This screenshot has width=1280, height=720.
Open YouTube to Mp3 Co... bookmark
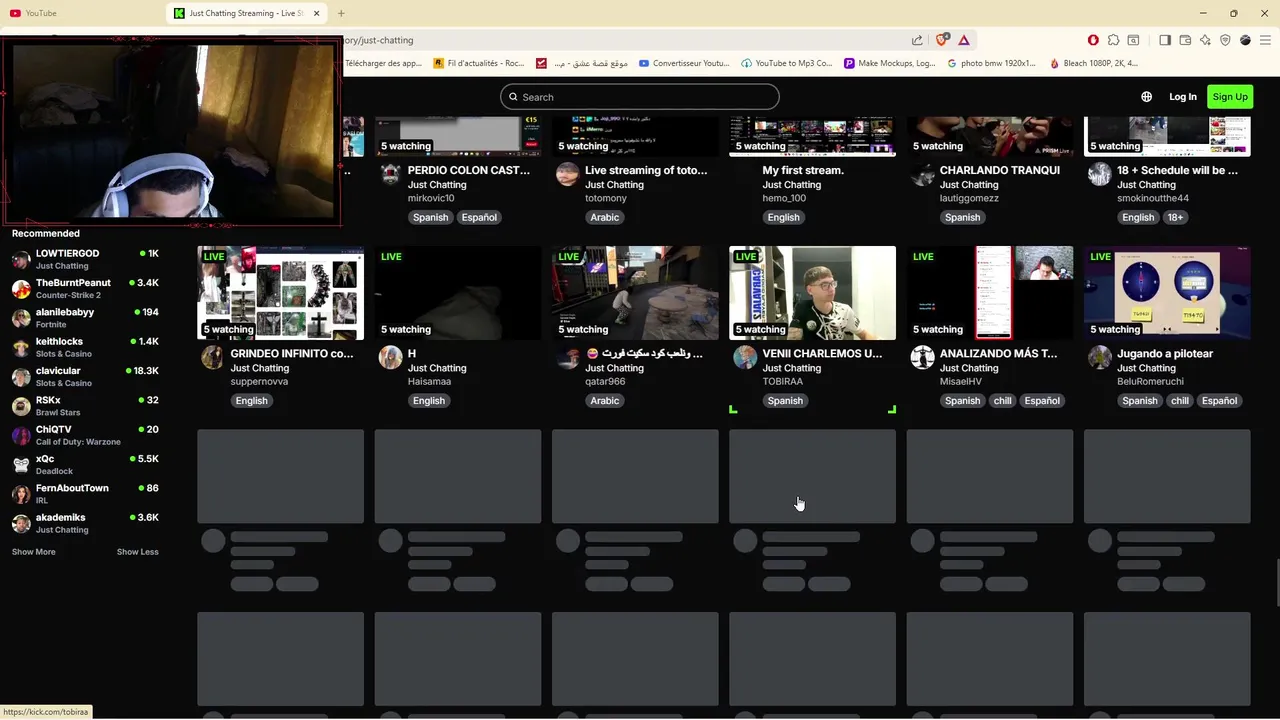(x=787, y=63)
